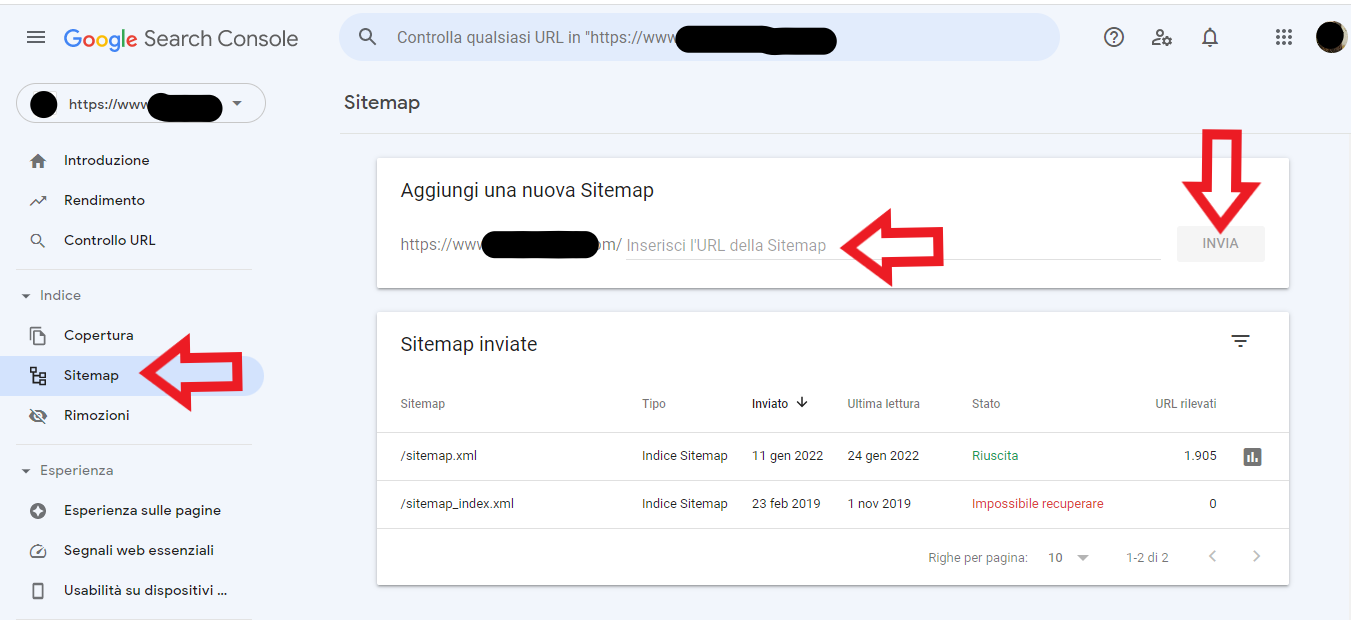Select Rimozioni in the sidebar
The height and width of the screenshot is (620, 1351).
(x=96, y=415)
